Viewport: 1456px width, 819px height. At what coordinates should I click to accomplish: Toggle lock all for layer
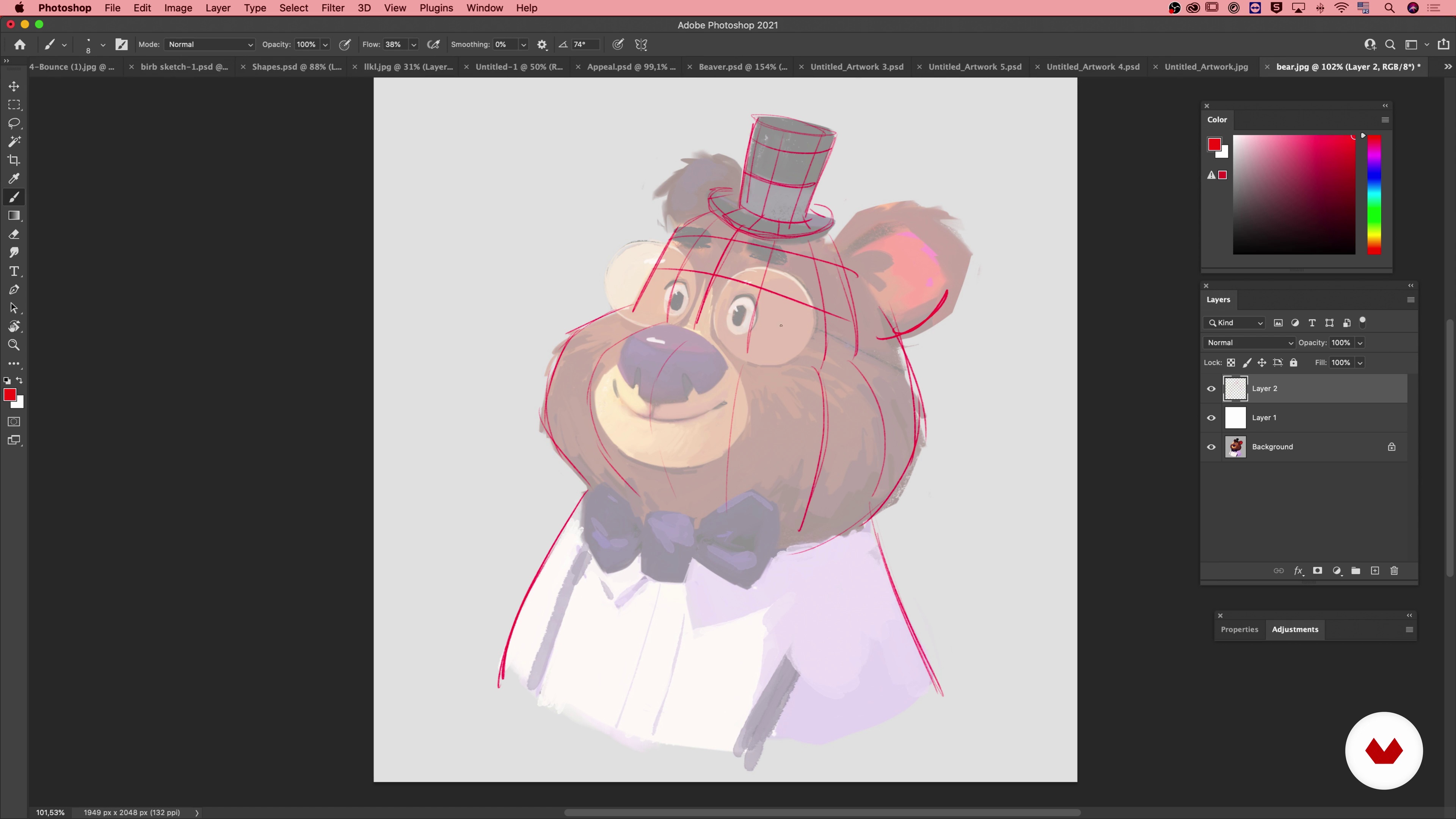[1293, 362]
